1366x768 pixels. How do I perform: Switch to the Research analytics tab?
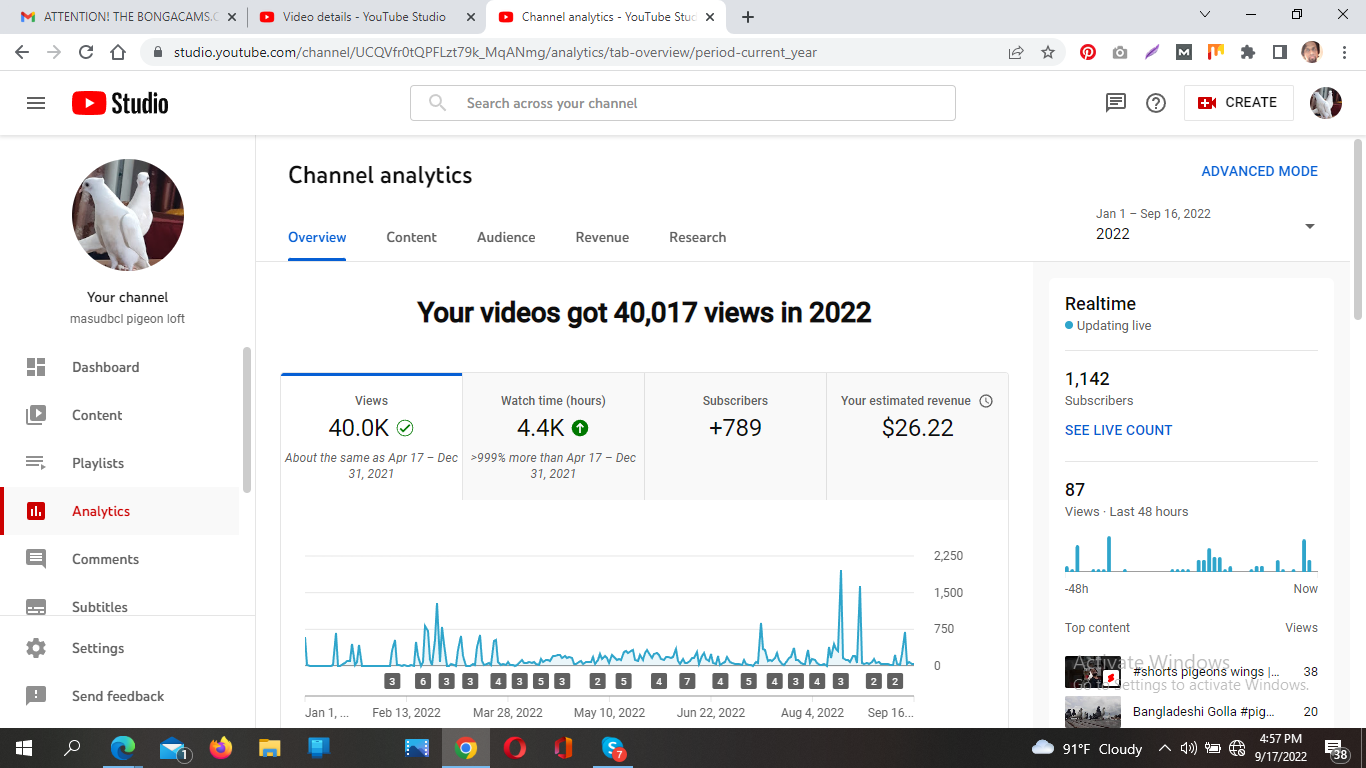(x=697, y=237)
